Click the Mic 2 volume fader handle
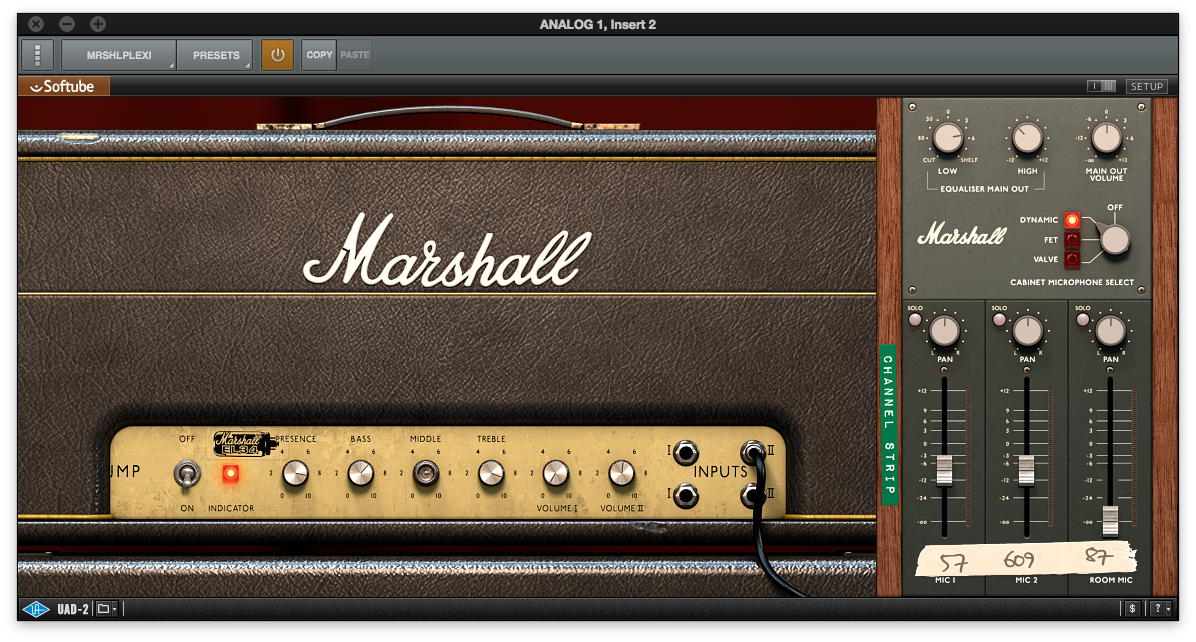 click(x=1026, y=468)
